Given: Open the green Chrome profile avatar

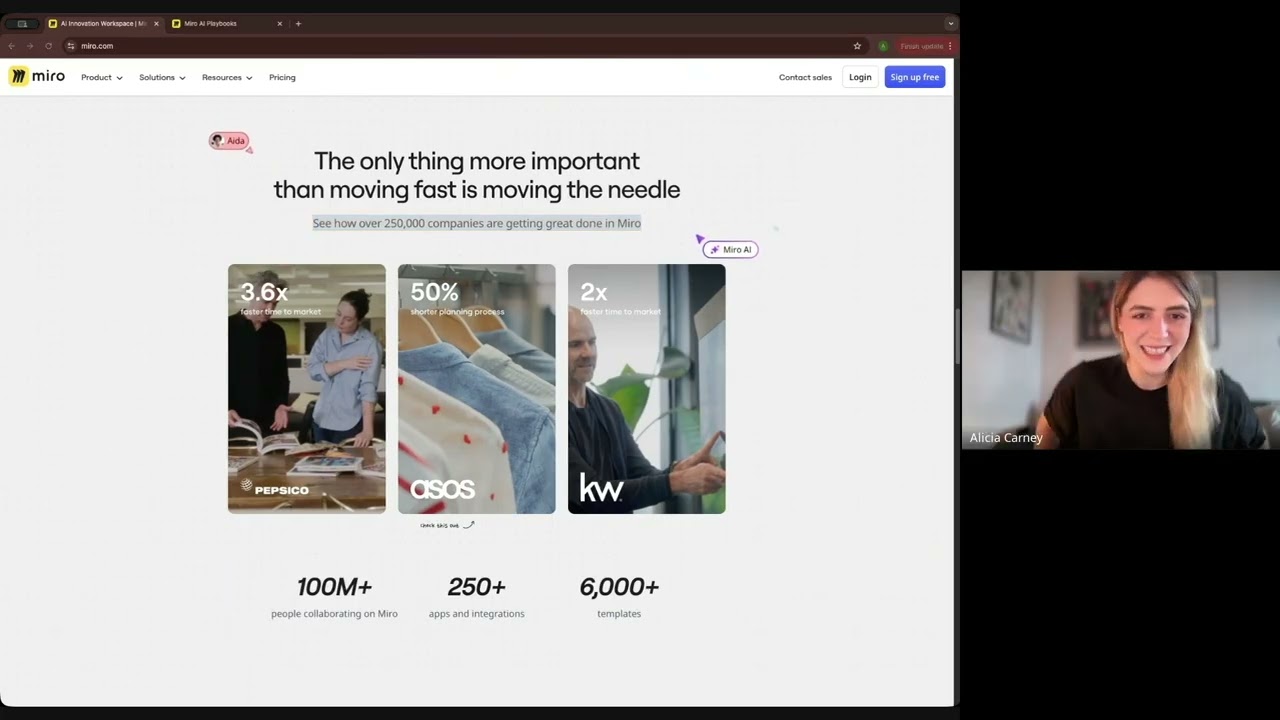Looking at the screenshot, I should click(x=883, y=46).
